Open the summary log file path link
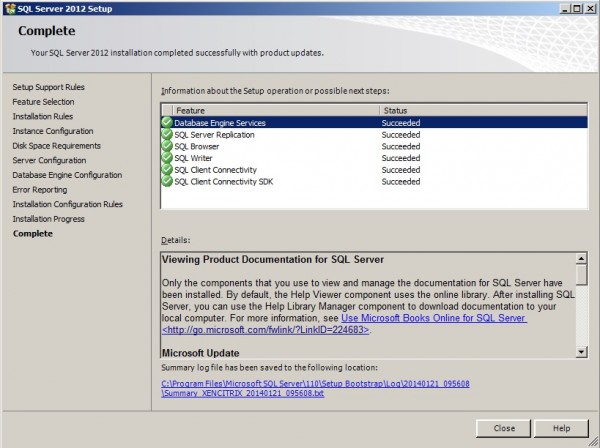The height and width of the screenshot is (448, 600). 315,388
